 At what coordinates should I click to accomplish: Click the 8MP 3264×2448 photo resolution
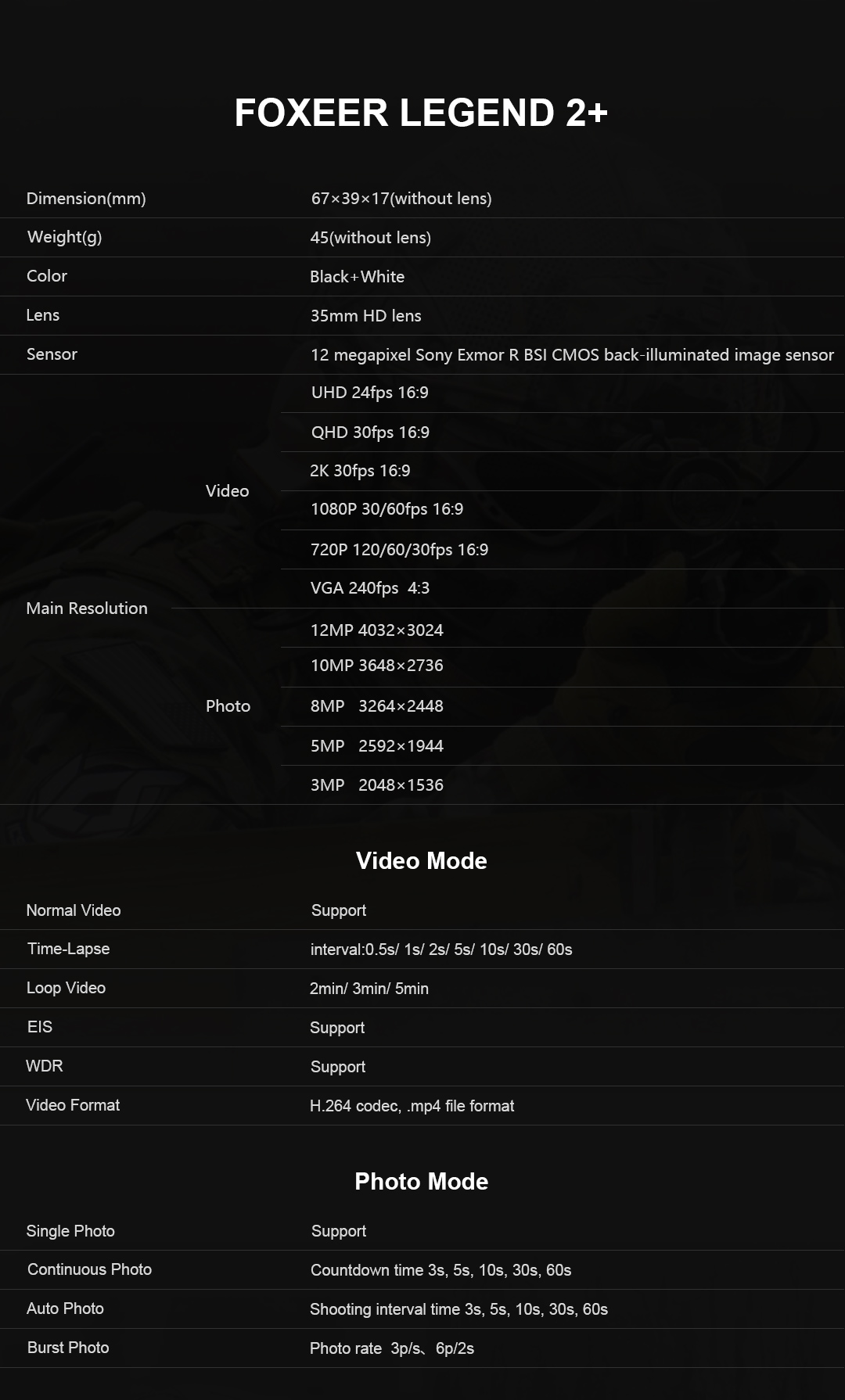(377, 706)
